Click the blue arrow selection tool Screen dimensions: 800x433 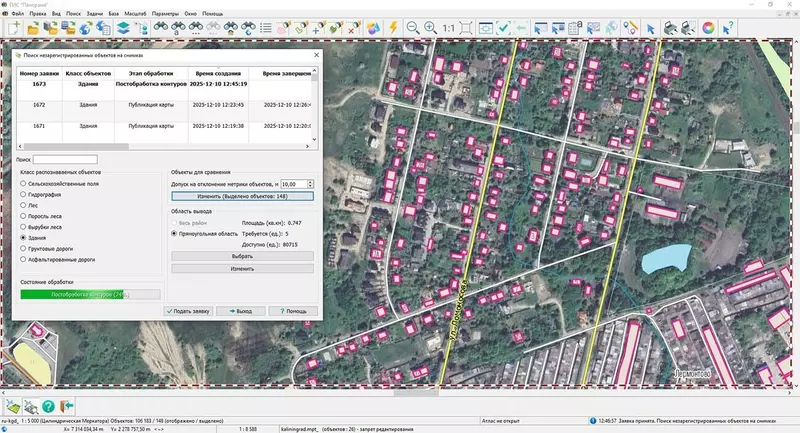[x=650, y=29]
